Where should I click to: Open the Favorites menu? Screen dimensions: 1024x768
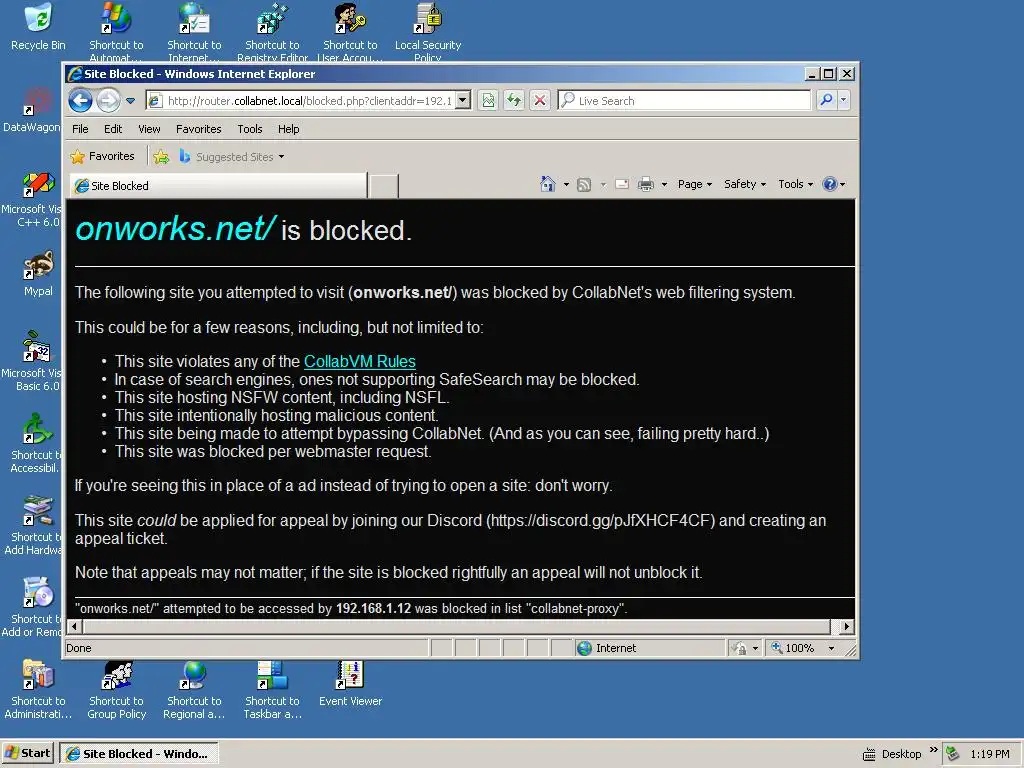point(199,129)
